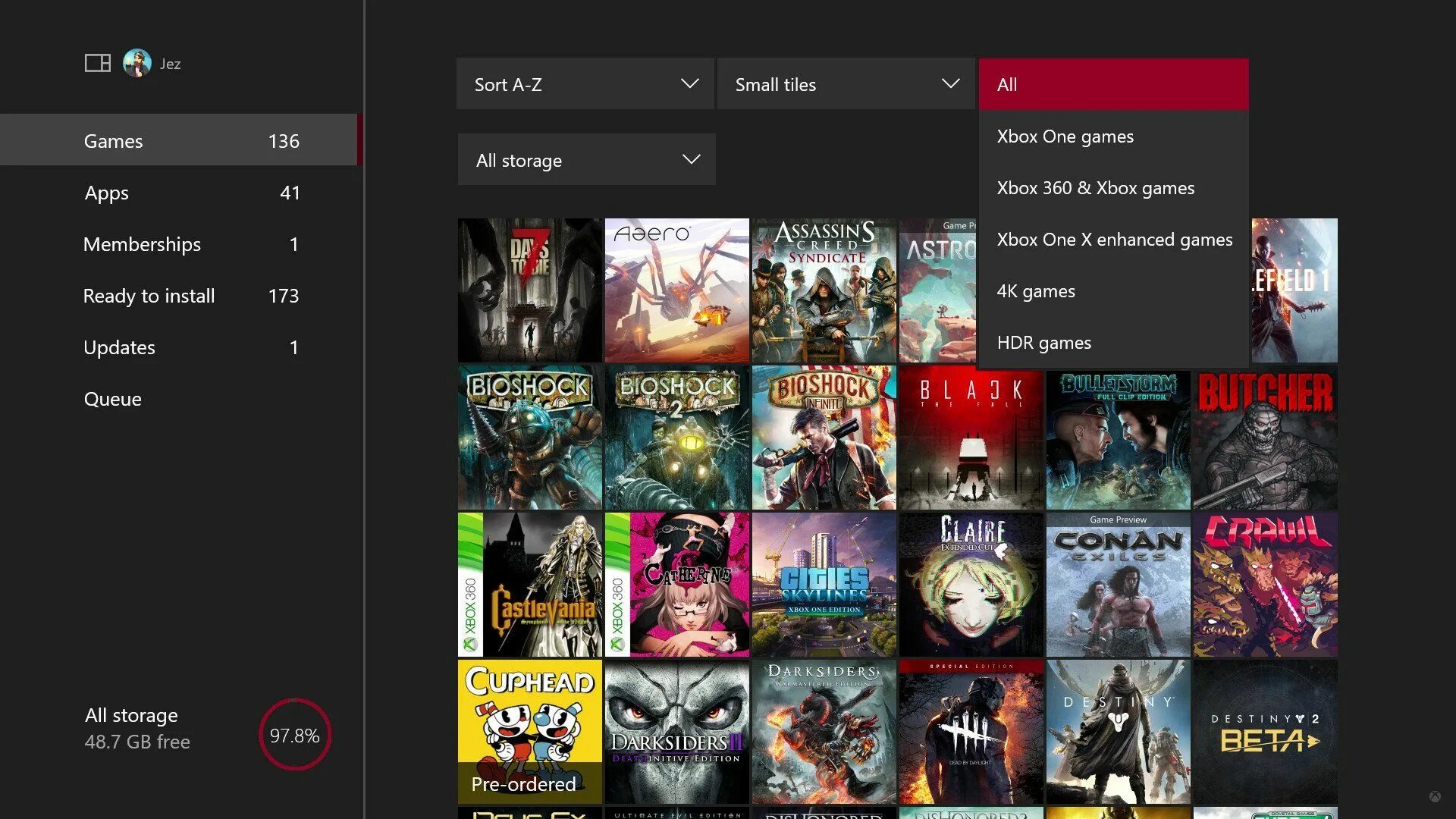Click the Assassin's Creed Syndicate tile
Viewport: 1456px width, 819px height.
tap(824, 290)
